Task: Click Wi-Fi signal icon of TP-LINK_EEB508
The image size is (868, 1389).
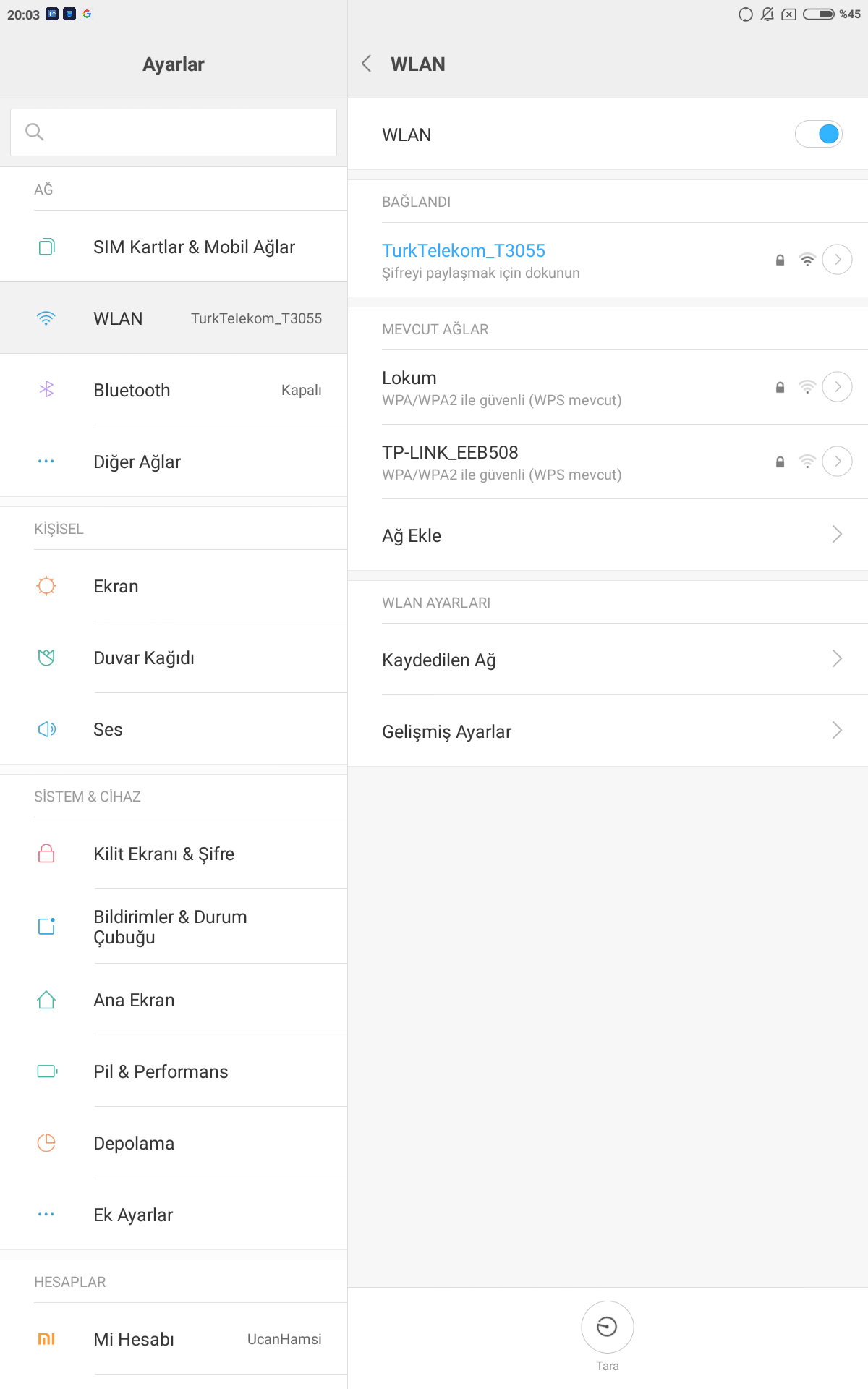Action: pos(807,462)
